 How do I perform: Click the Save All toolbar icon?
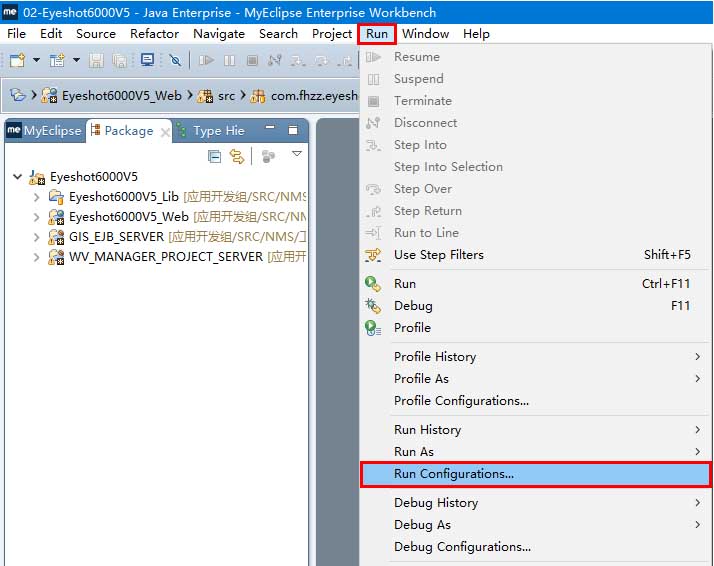(x=119, y=60)
